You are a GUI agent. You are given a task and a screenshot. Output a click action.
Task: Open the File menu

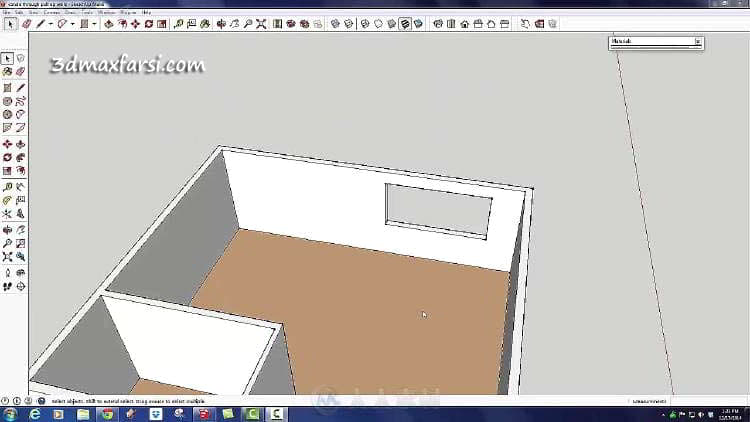click(x=7, y=12)
